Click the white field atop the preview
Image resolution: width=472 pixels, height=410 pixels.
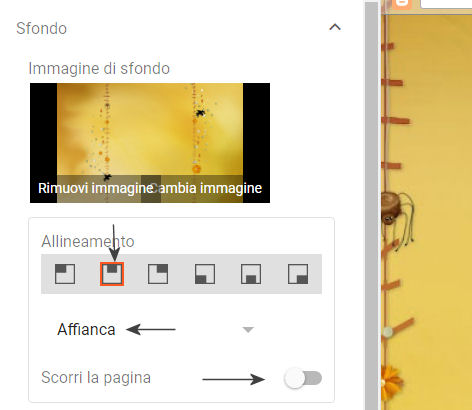(446, 3)
